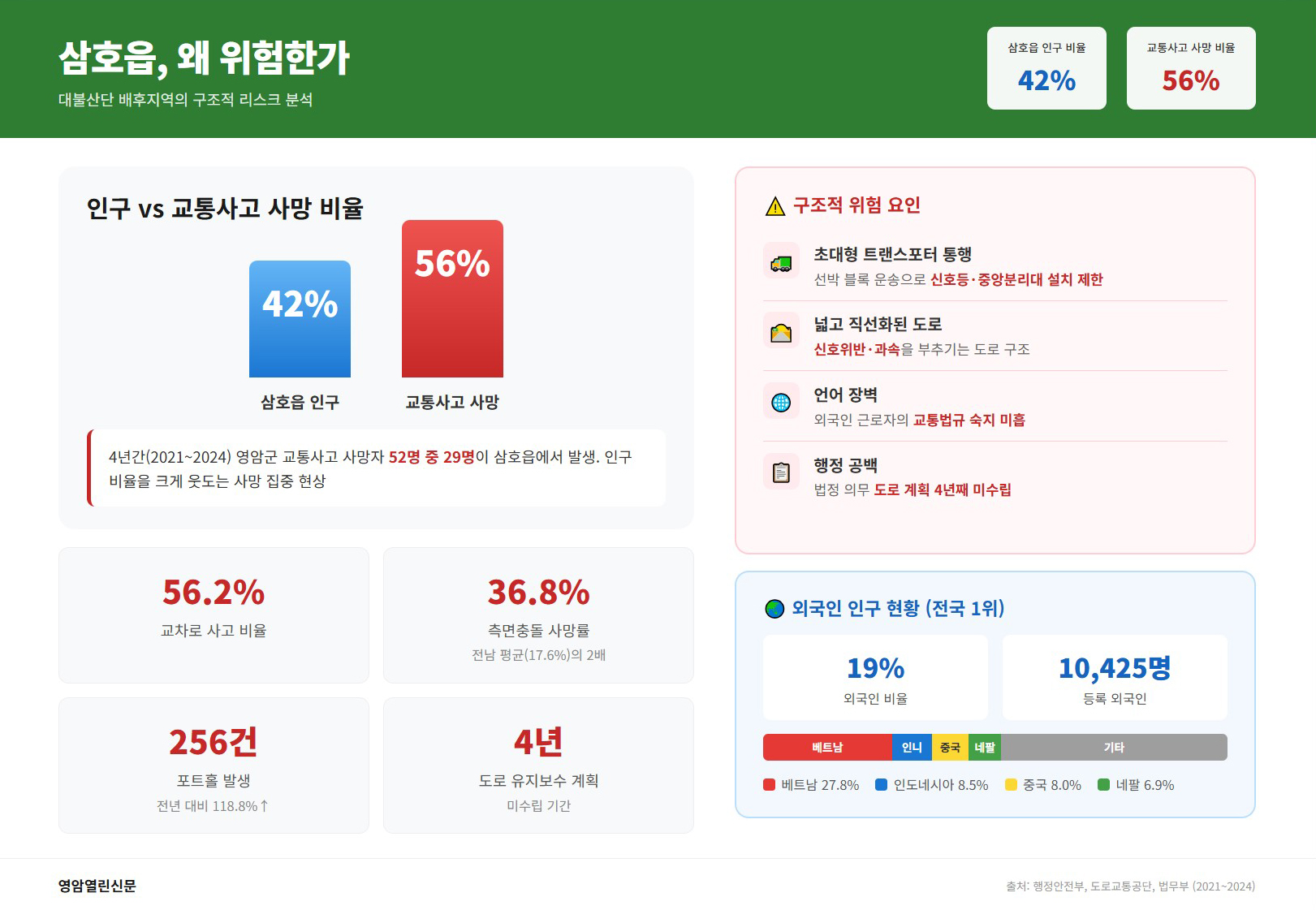Screen dimensions: 1316x910
Task: Open the 56.2% 교차로 사고 비율 card
Action: click(x=214, y=615)
